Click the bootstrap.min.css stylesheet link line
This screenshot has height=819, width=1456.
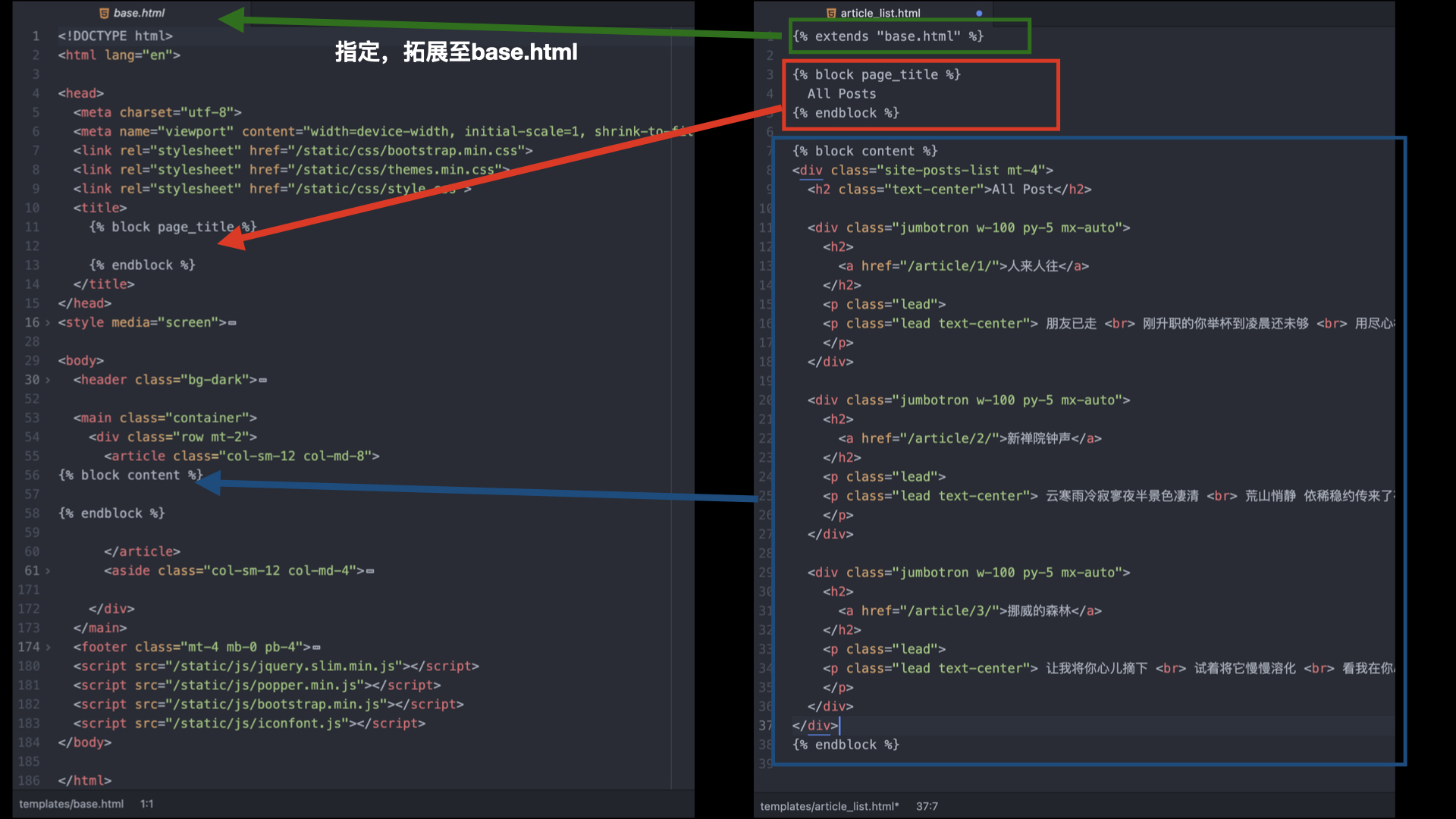(x=303, y=151)
